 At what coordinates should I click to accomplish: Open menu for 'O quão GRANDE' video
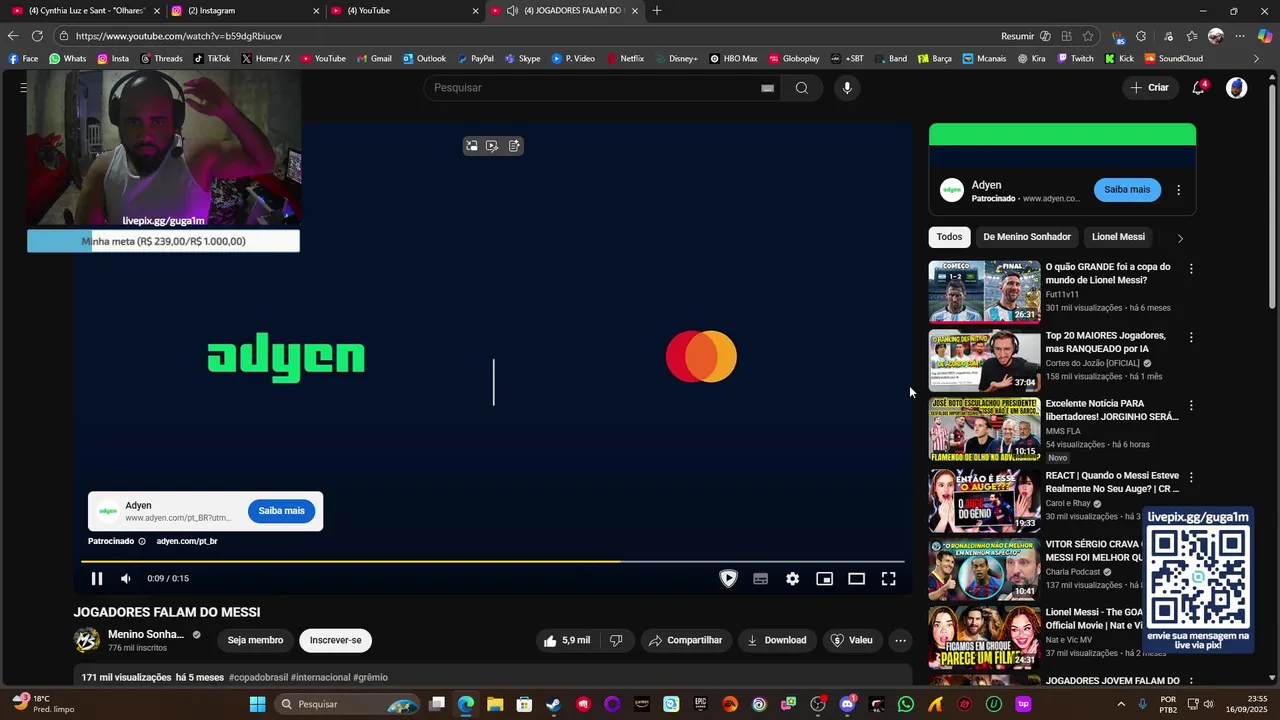pos(1191,269)
